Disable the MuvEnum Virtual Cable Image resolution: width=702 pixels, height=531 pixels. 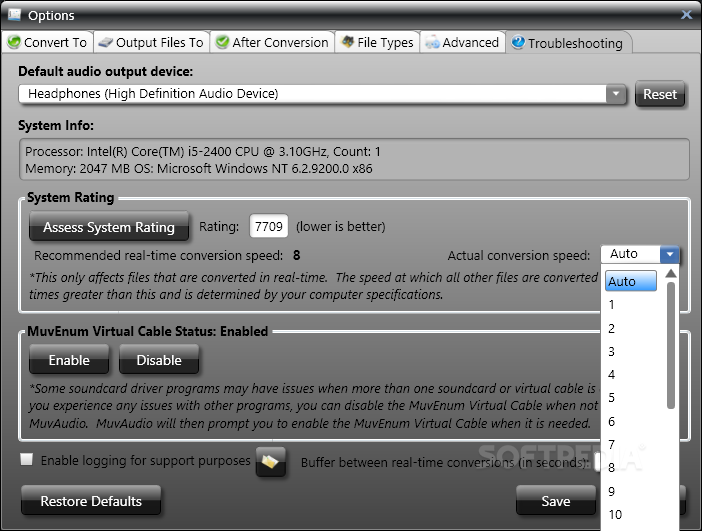[159, 360]
